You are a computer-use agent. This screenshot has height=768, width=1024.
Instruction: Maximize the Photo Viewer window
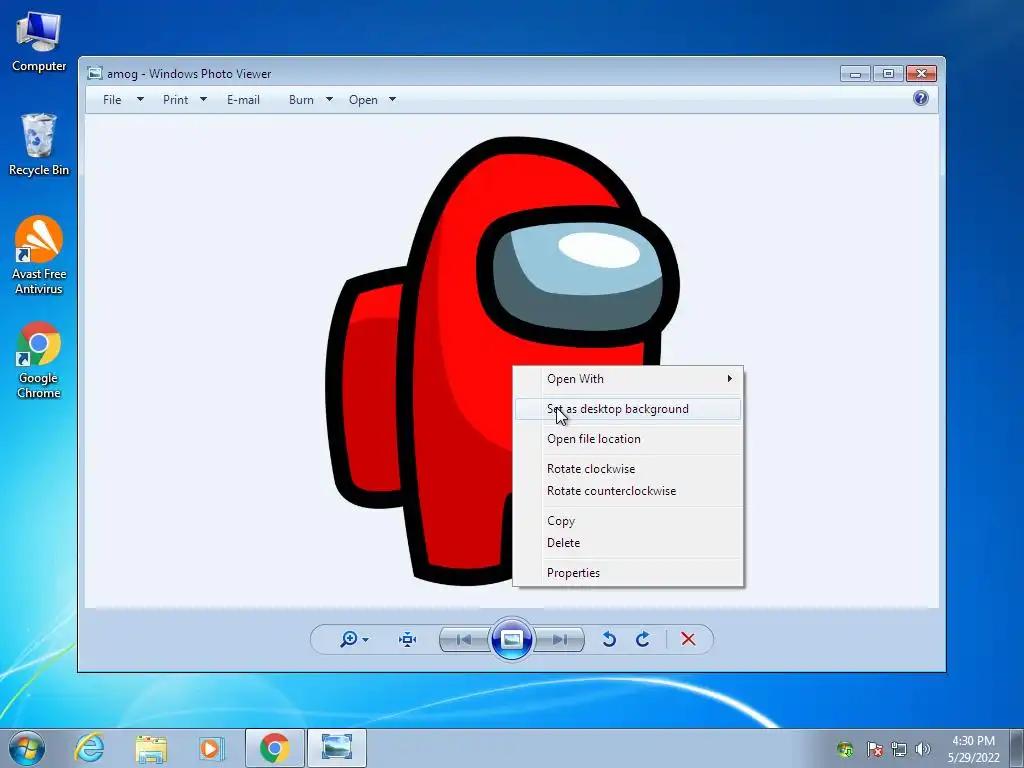(888, 74)
